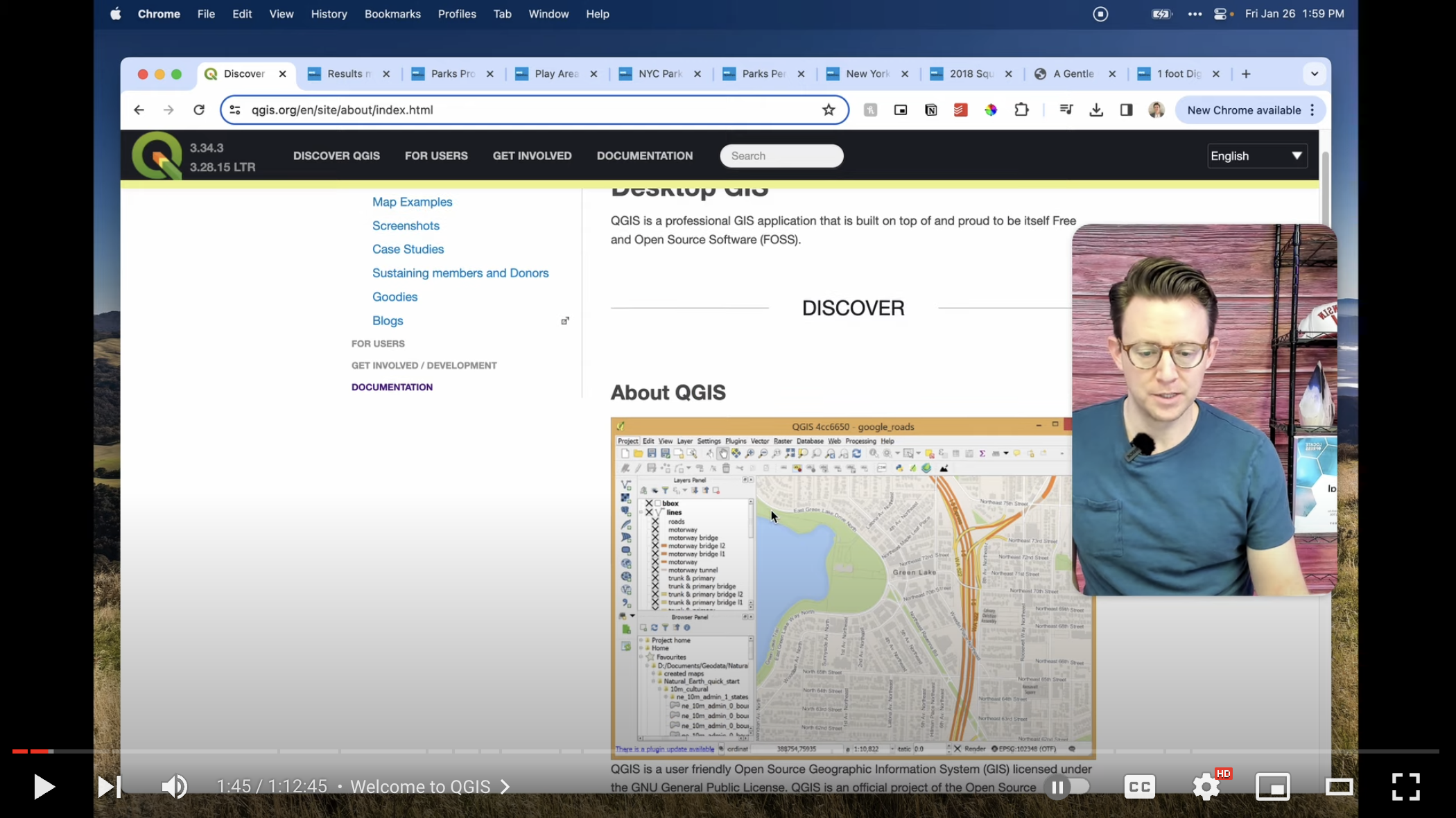The width and height of the screenshot is (1456, 818).
Task: Open the Apple menu
Action: pyautogui.click(x=115, y=14)
